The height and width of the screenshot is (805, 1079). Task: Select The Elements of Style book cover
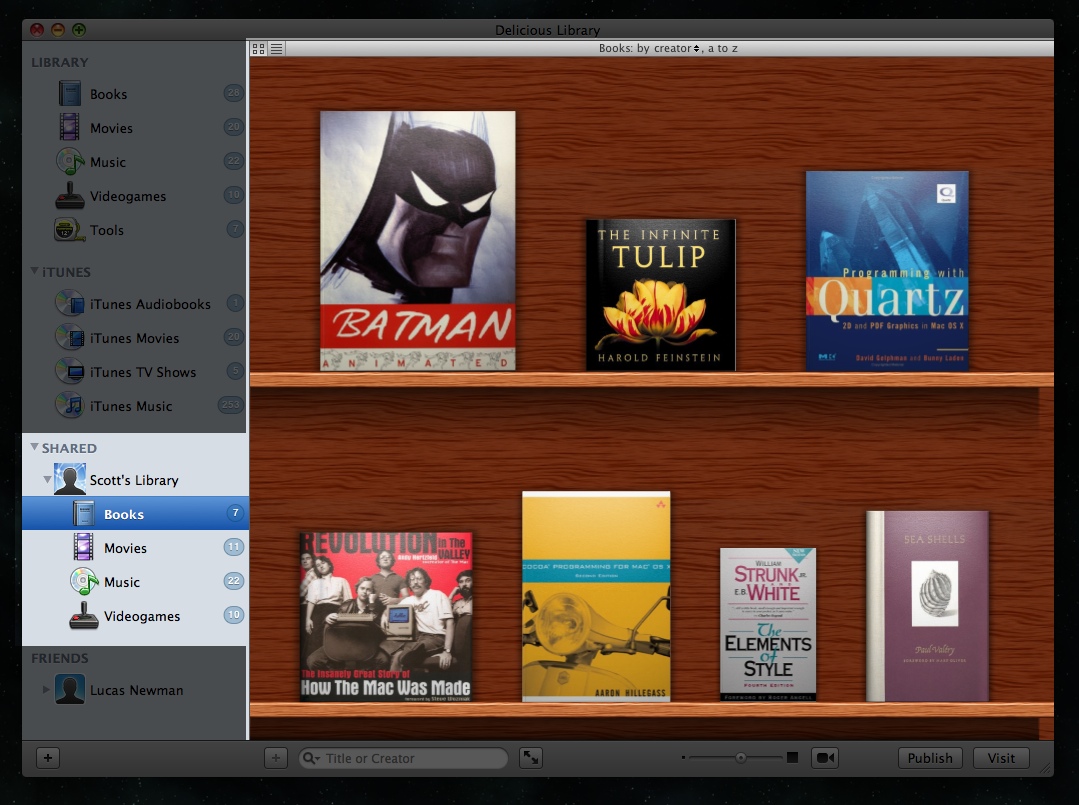tap(768, 624)
